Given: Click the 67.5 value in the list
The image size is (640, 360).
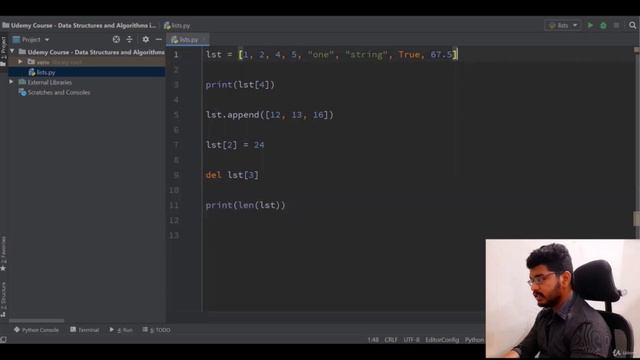Looking at the screenshot, I should point(441,55).
